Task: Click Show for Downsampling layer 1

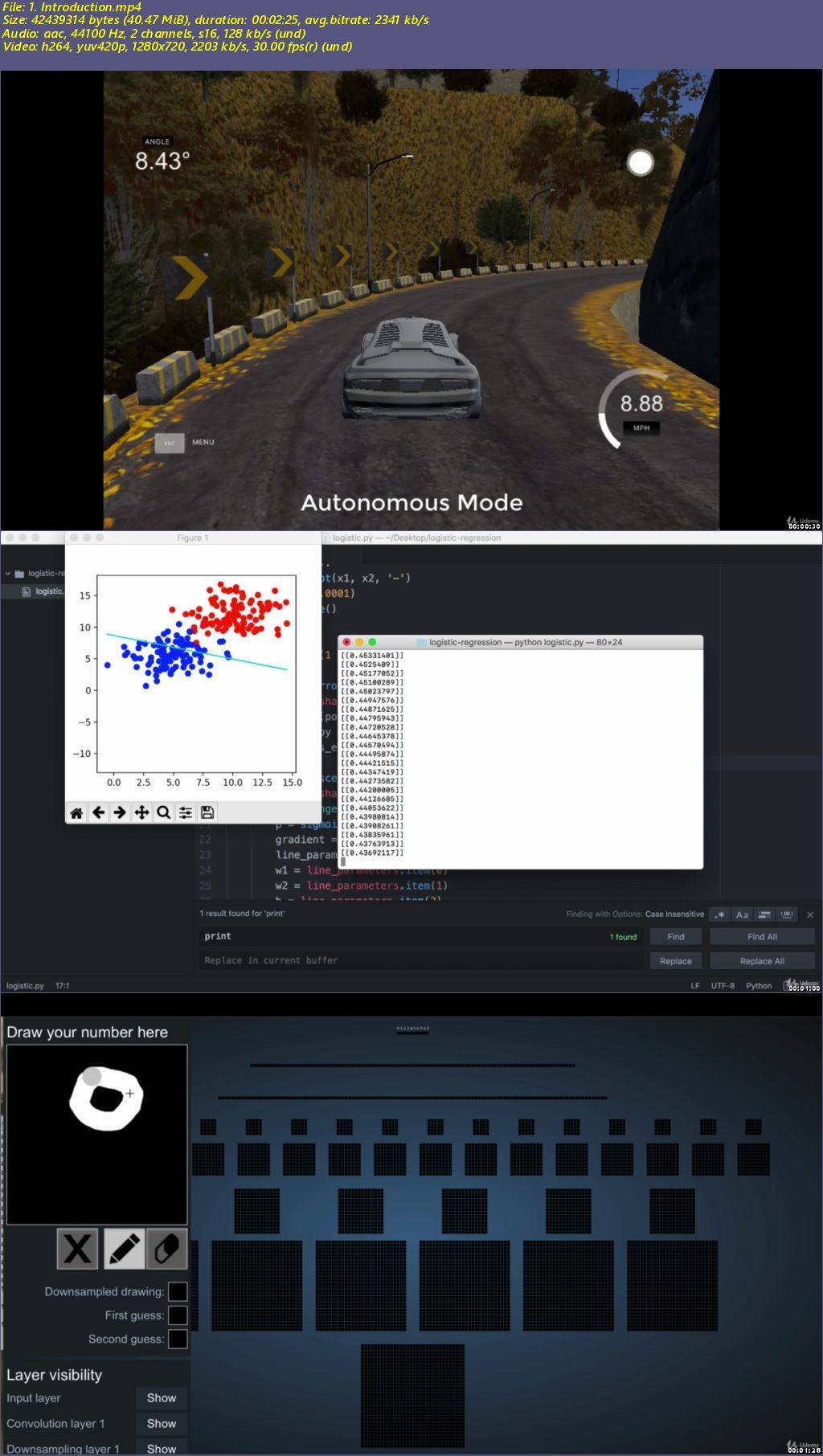Action: click(x=162, y=1448)
